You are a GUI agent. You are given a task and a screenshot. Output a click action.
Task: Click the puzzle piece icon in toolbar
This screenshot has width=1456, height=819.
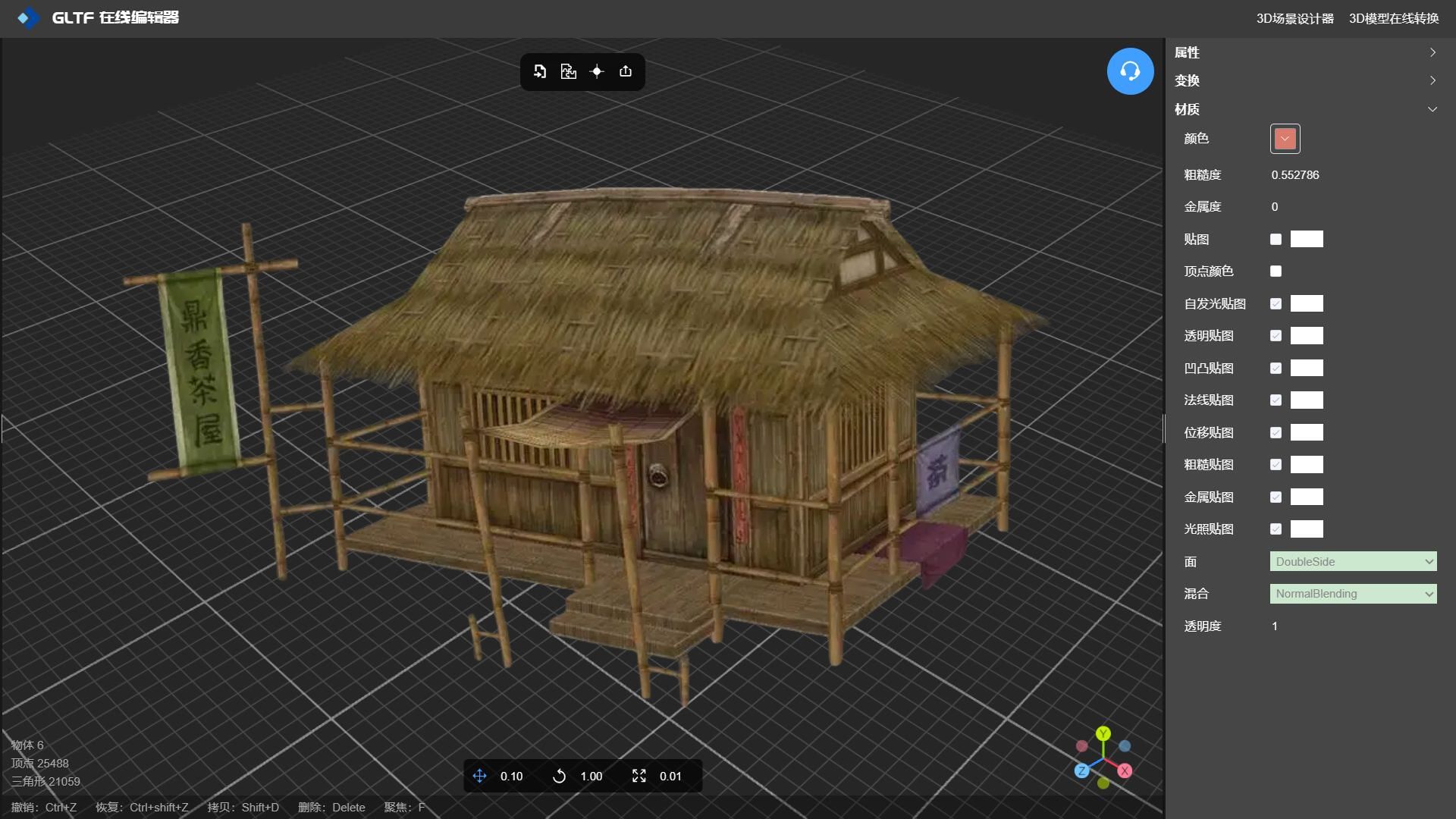568,71
